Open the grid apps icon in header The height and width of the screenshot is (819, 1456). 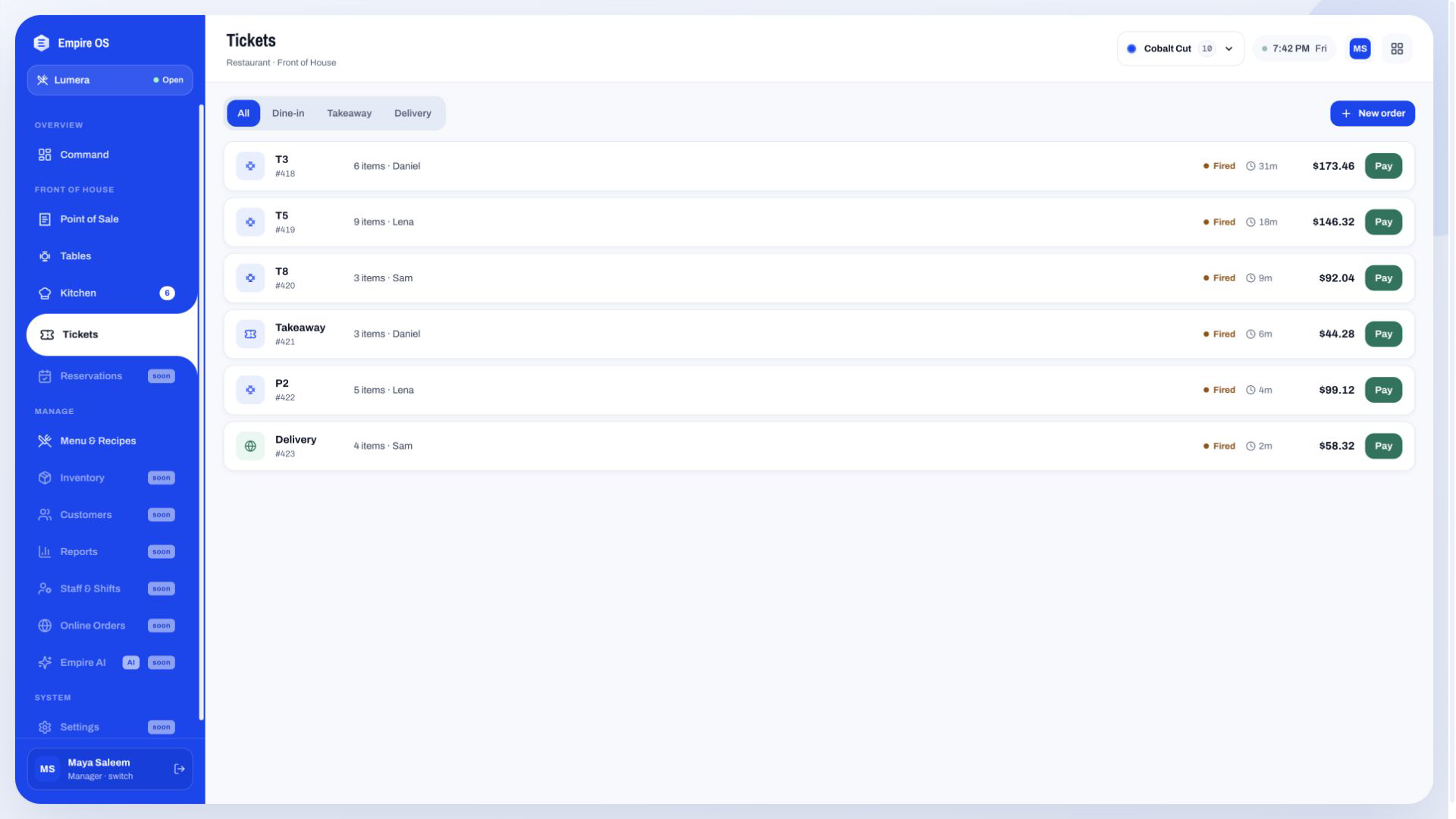(1396, 49)
